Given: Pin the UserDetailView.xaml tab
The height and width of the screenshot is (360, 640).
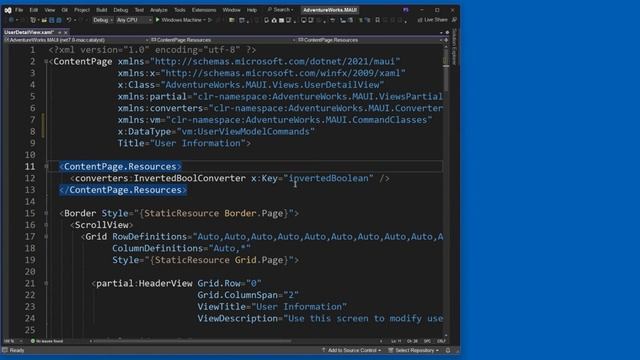Looking at the screenshot, I should click(x=60, y=32).
